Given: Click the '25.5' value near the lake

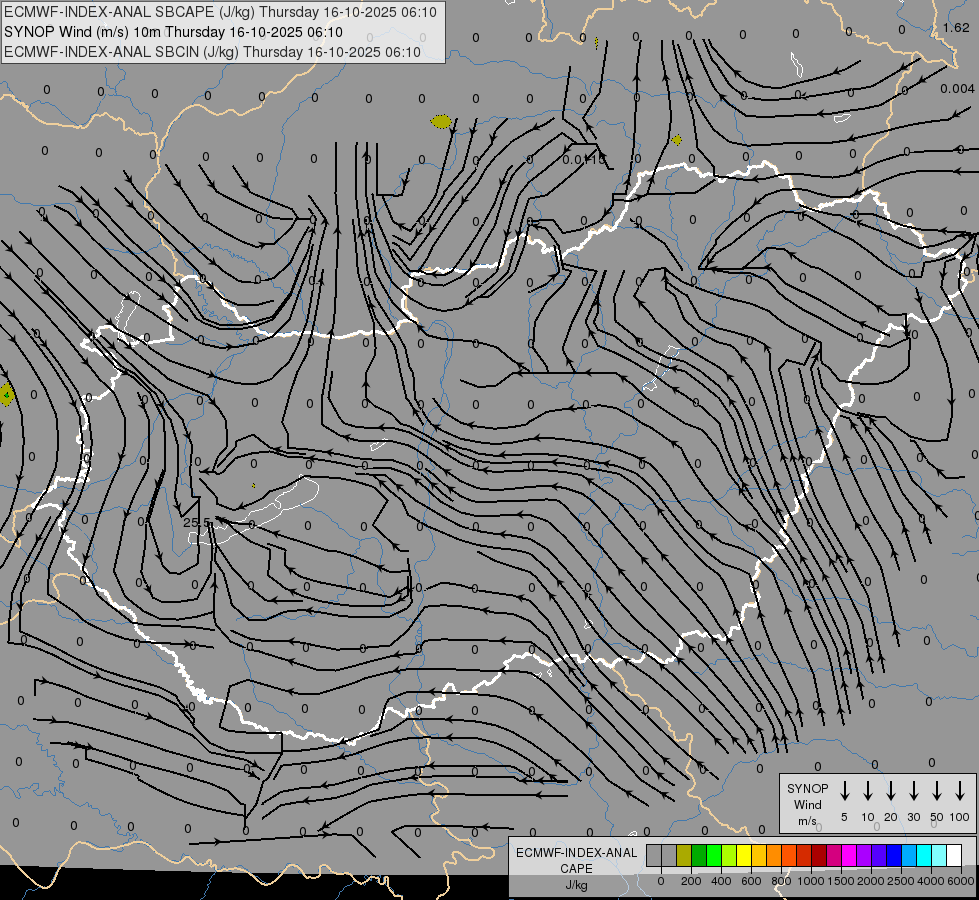Looking at the screenshot, I should click(197, 522).
